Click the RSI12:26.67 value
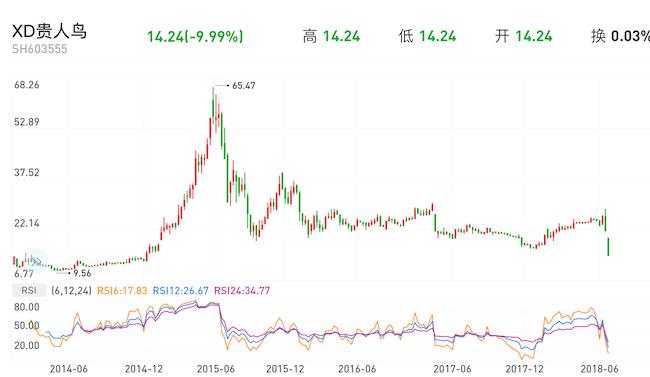The width and height of the screenshot is (650, 377). pyautogui.click(x=180, y=291)
